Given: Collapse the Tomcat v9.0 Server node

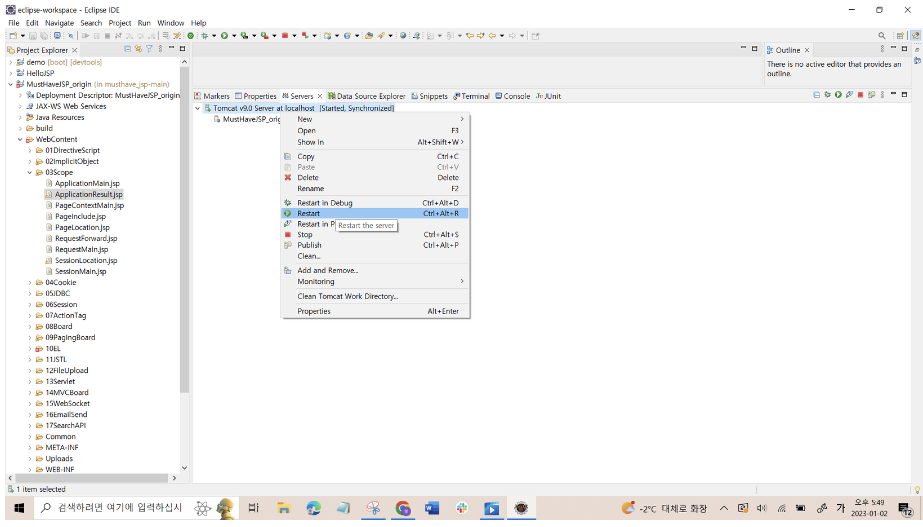Looking at the screenshot, I should pyautogui.click(x=198, y=108).
